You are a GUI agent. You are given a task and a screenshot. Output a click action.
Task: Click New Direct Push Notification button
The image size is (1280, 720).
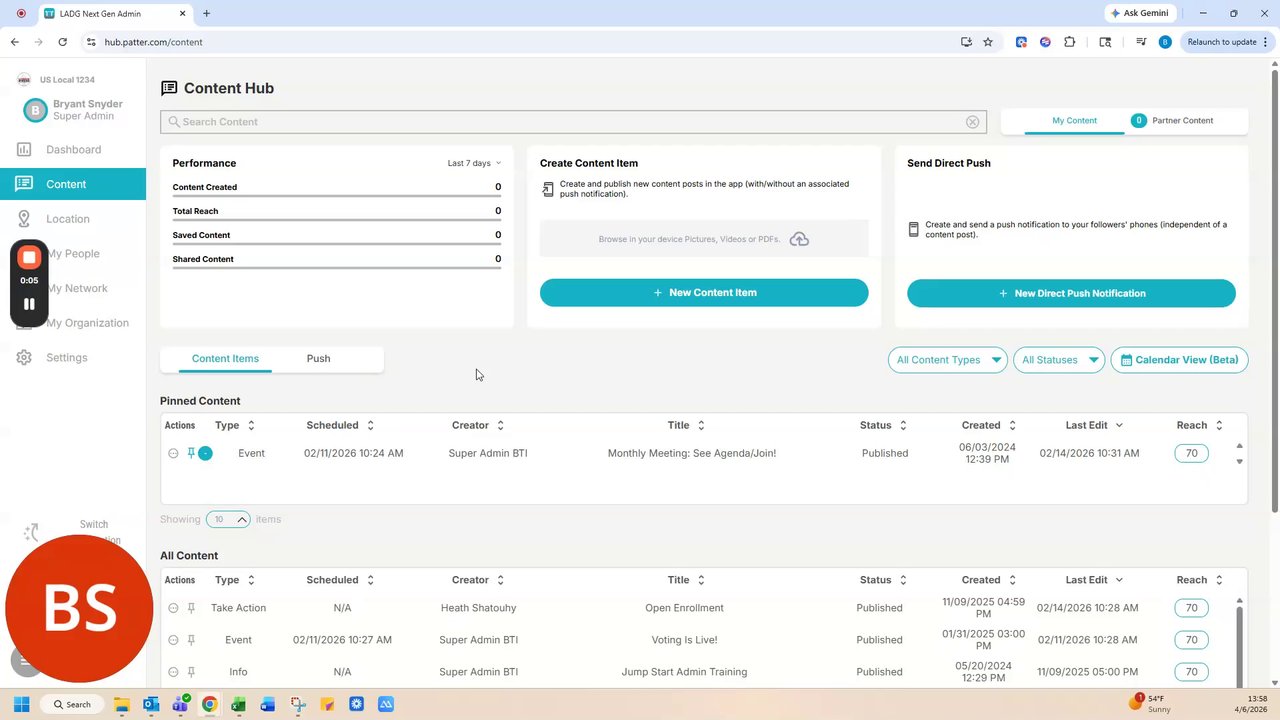point(1071,293)
